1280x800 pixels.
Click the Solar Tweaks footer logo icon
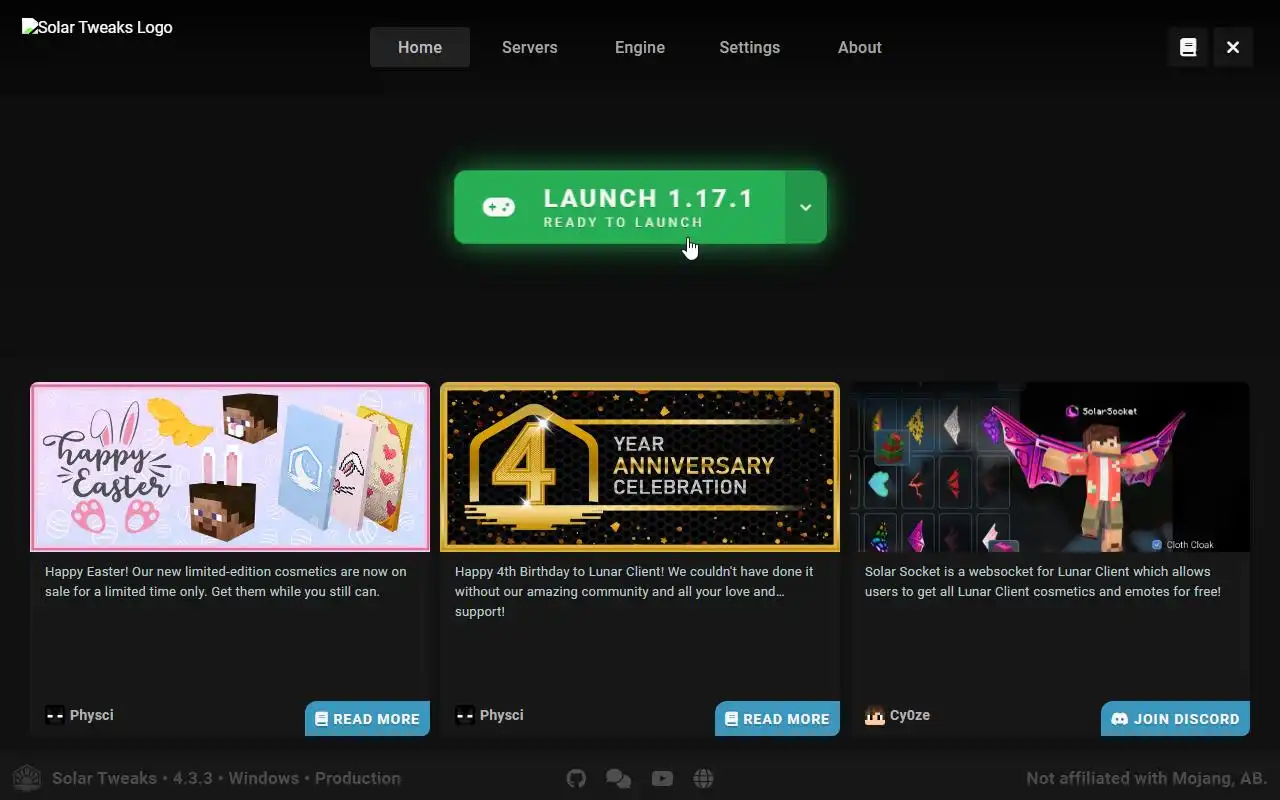(x=27, y=778)
